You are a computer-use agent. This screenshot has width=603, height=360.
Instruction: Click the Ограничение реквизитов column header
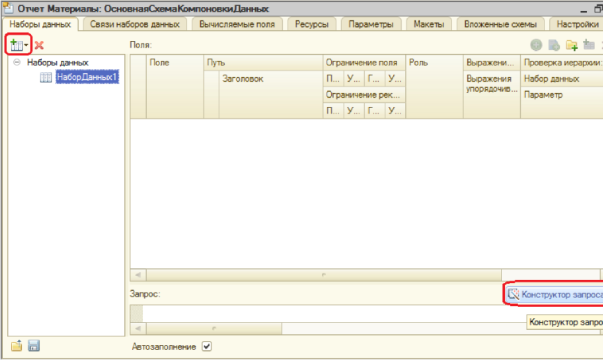click(364, 95)
